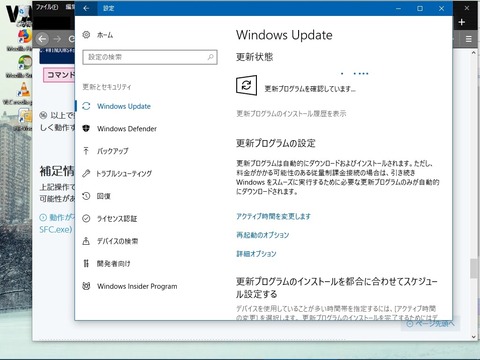The height and width of the screenshot is (360, 480).
Task: Click the developer options icon
Action: [86, 264]
